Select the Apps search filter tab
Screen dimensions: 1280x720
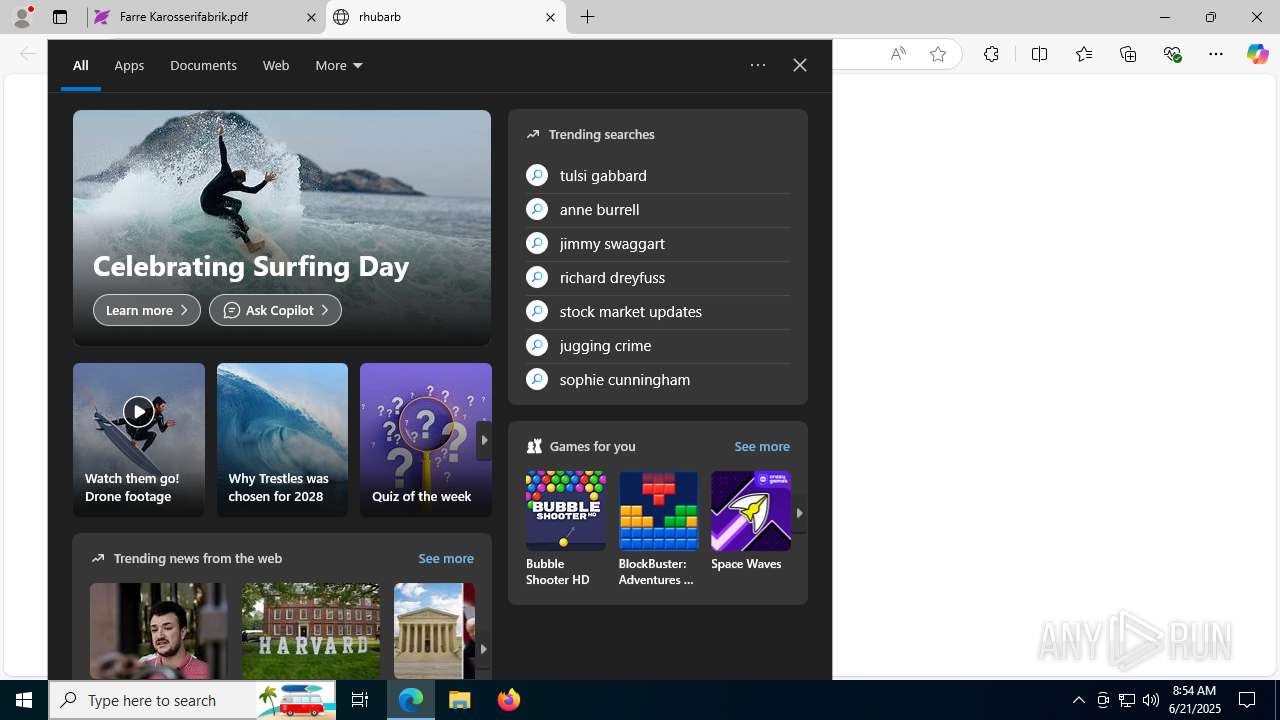point(129,65)
